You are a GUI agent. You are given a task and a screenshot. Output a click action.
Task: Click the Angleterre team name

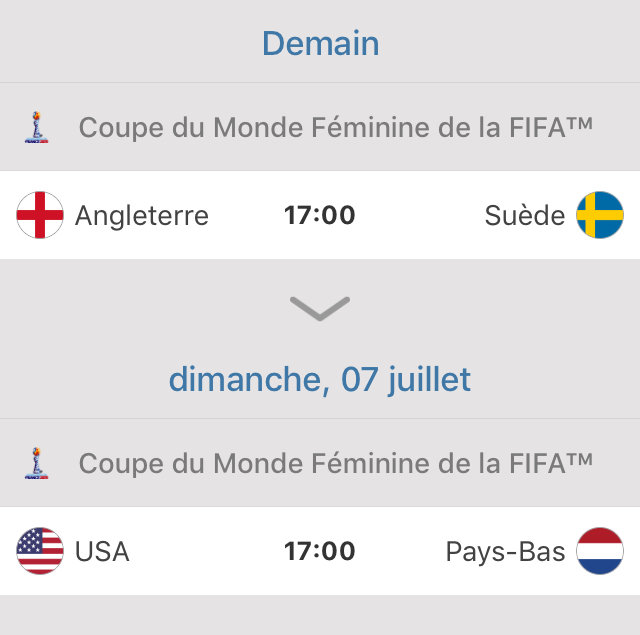(142, 215)
